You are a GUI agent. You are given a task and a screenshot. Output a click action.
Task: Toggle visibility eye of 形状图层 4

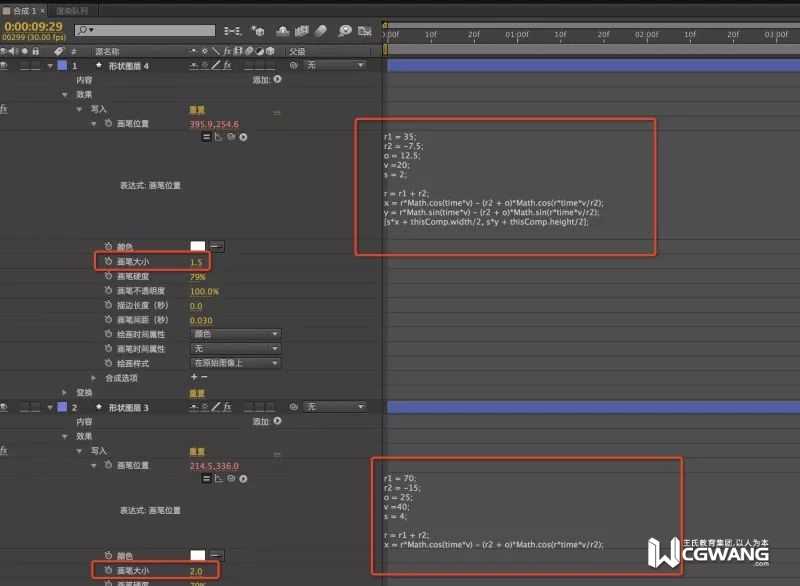coord(4,65)
